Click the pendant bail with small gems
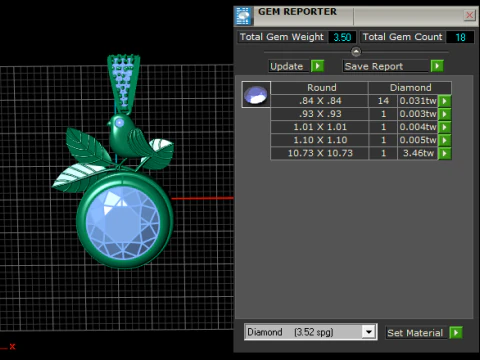480x360 pixels. click(123, 84)
